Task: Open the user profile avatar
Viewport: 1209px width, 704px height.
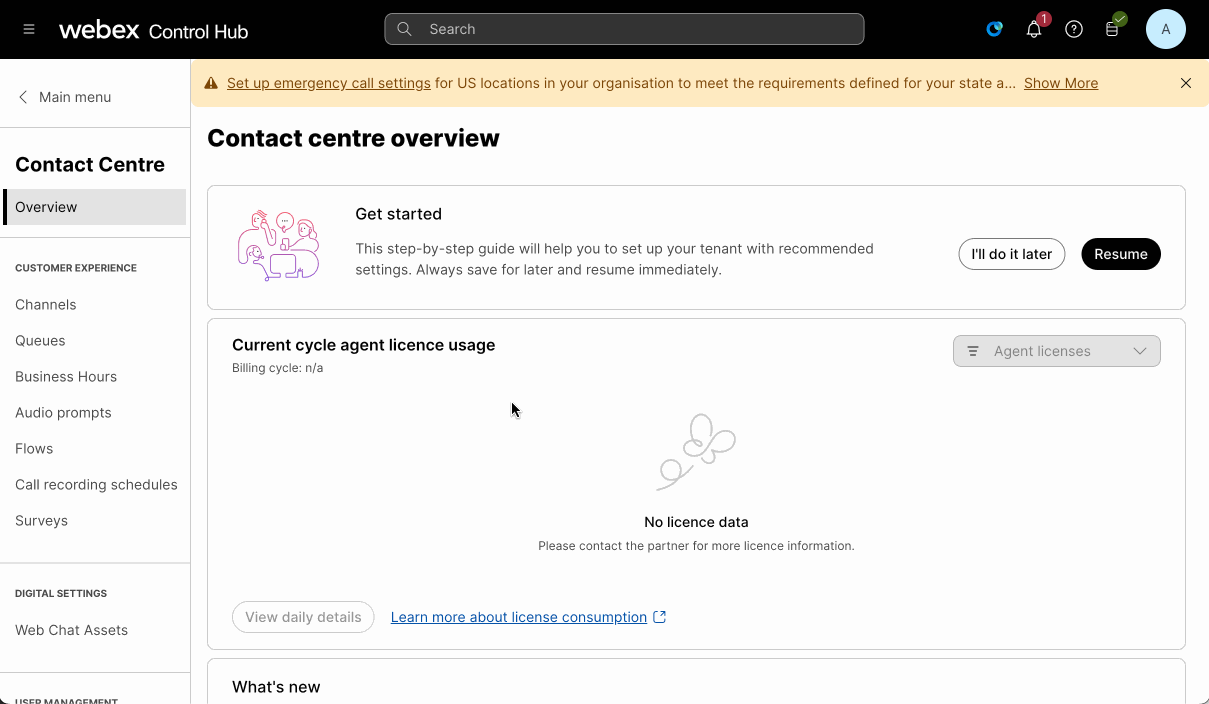Action: point(1166,30)
